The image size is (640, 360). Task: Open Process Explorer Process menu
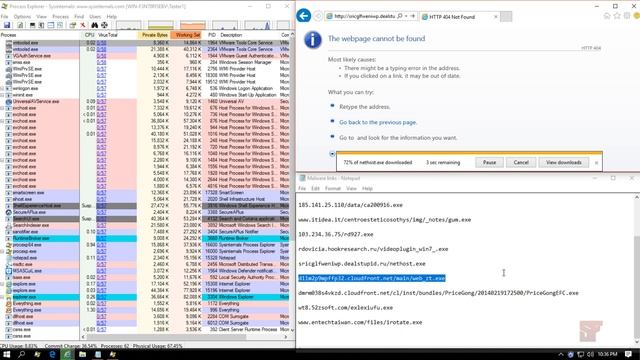point(60,17)
